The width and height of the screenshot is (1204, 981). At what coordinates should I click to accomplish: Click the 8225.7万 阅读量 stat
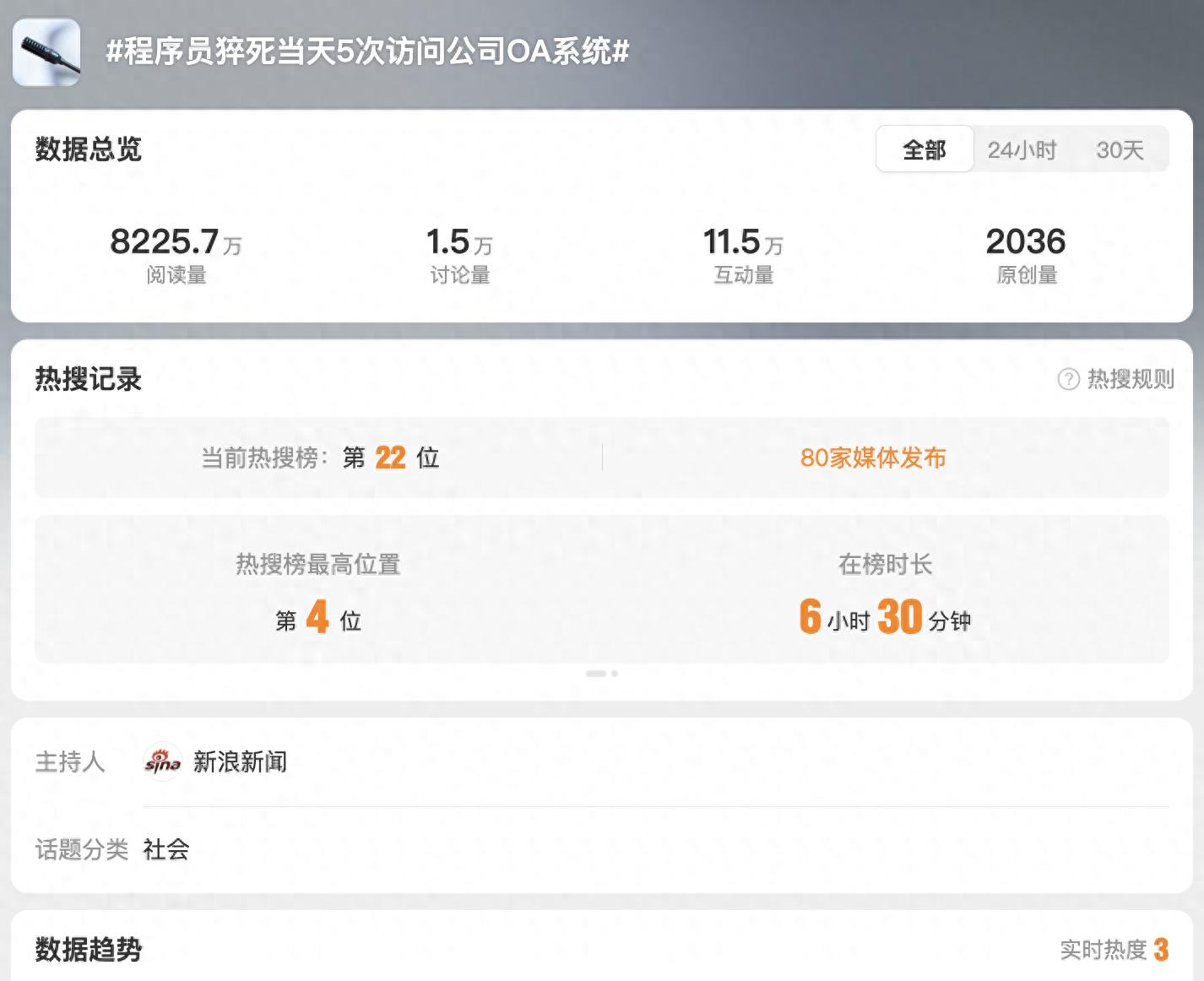[176, 253]
